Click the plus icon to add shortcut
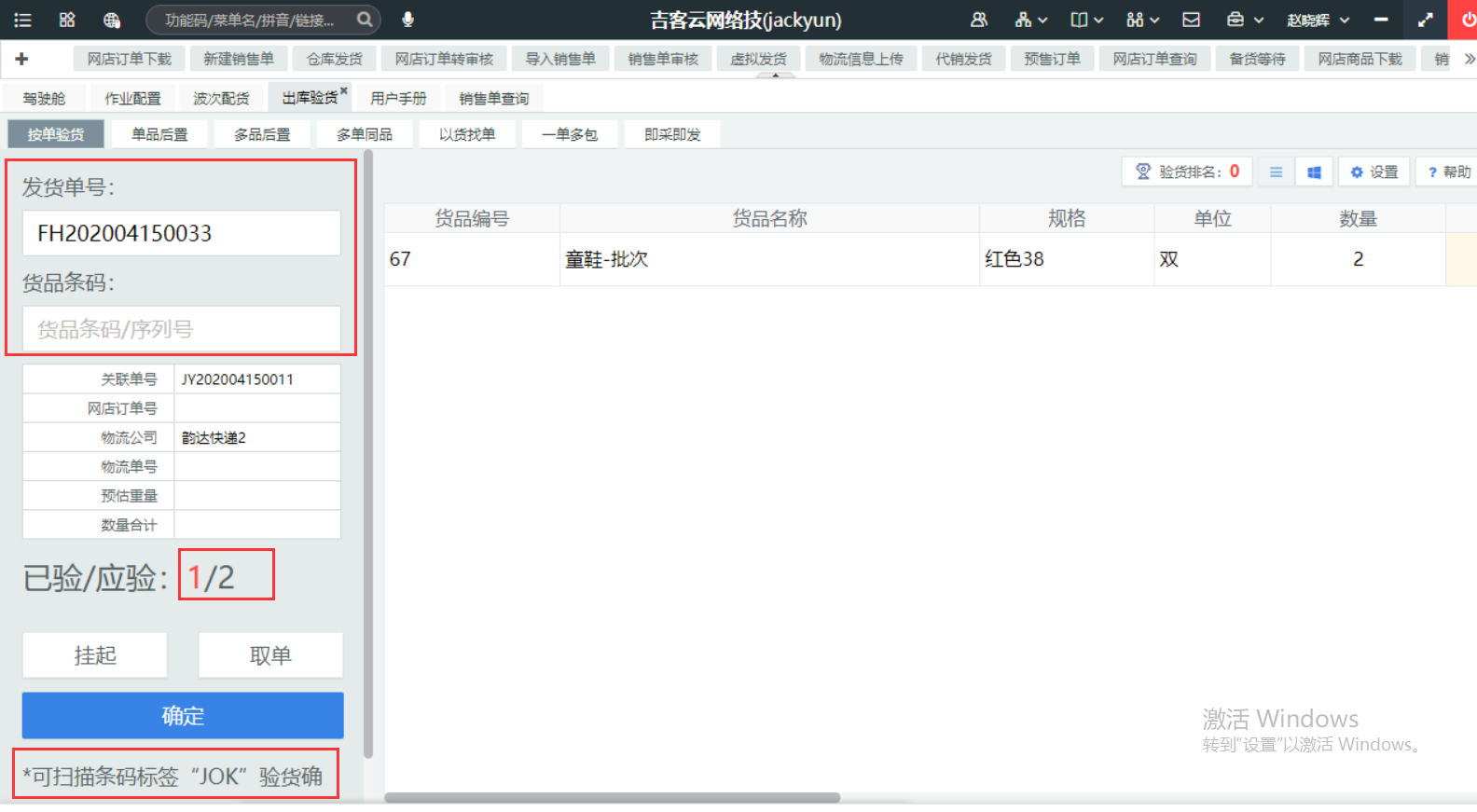1477x812 pixels. 21,59
